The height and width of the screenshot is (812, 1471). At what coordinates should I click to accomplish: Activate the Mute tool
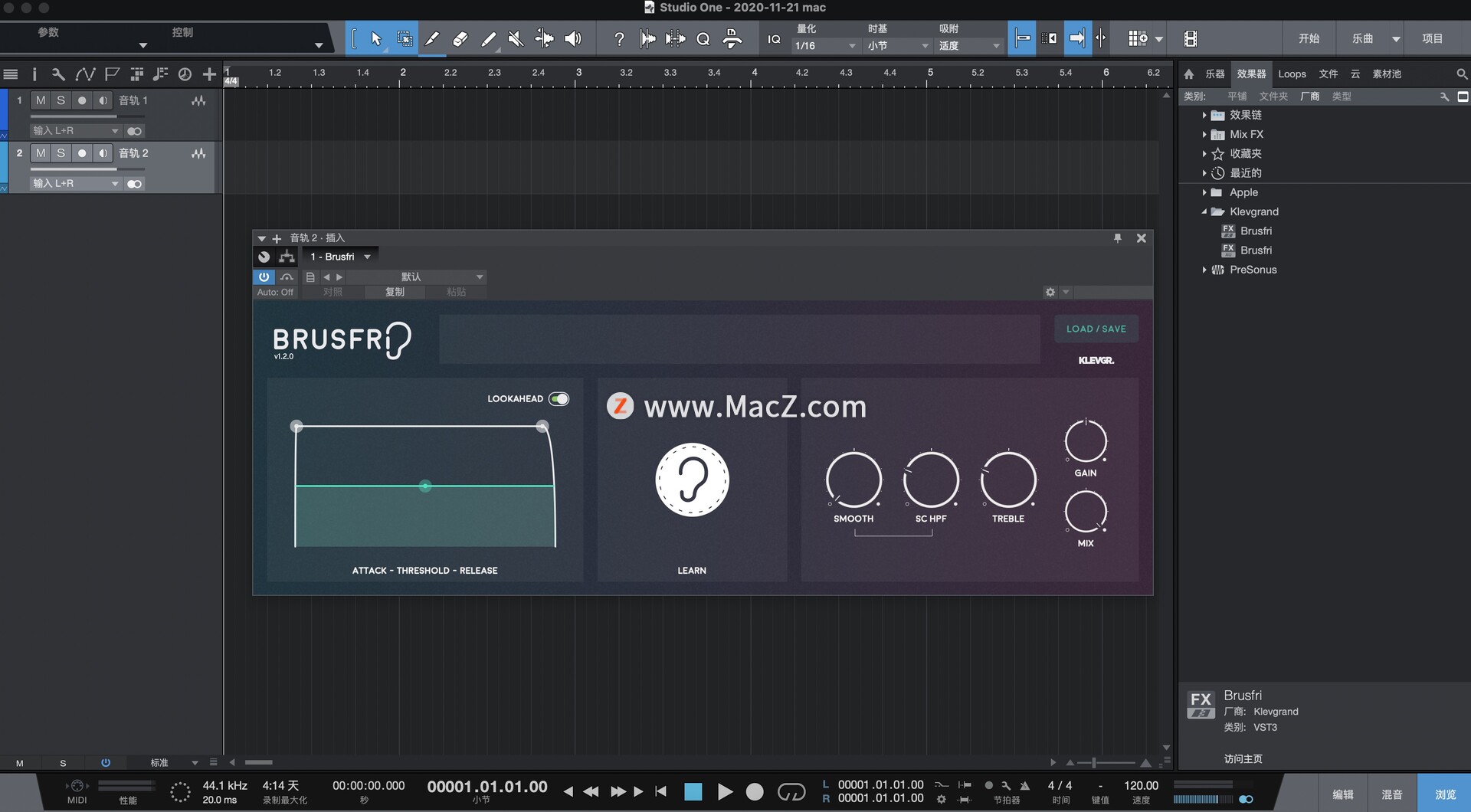[516, 38]
